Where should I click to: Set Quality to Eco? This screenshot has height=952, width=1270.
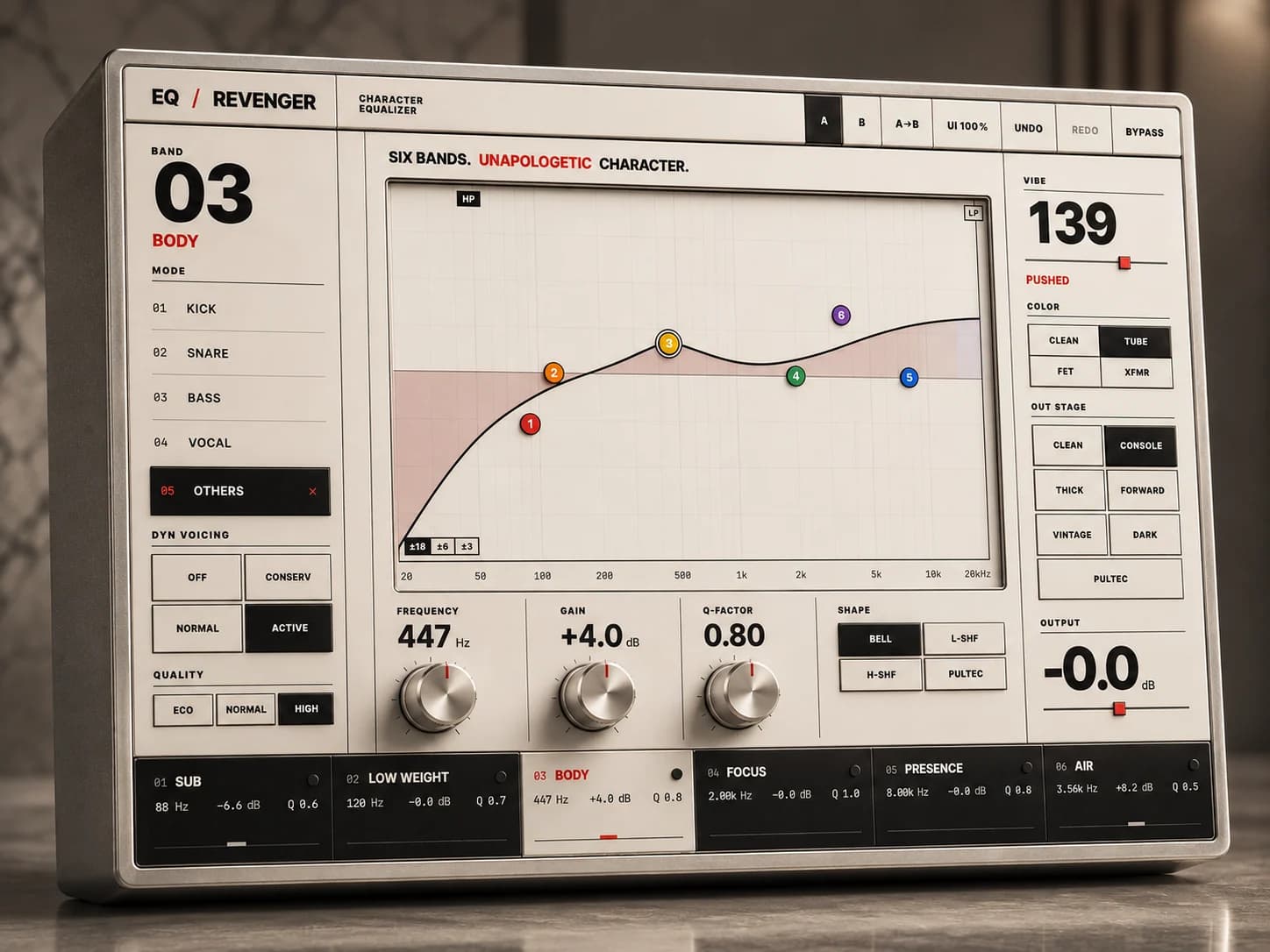pos(183,710)
